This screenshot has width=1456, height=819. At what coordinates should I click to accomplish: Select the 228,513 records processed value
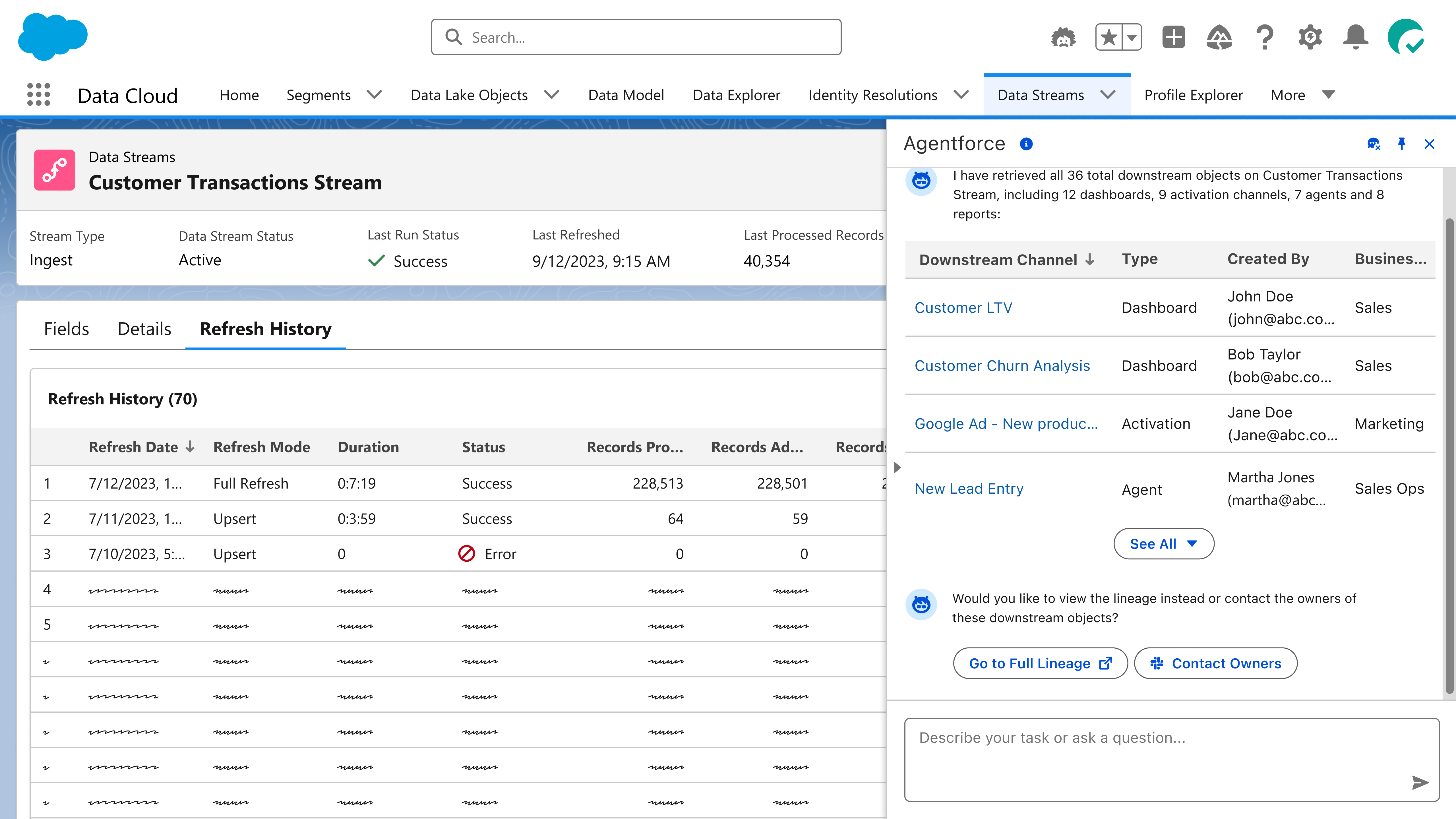point(657,483)
